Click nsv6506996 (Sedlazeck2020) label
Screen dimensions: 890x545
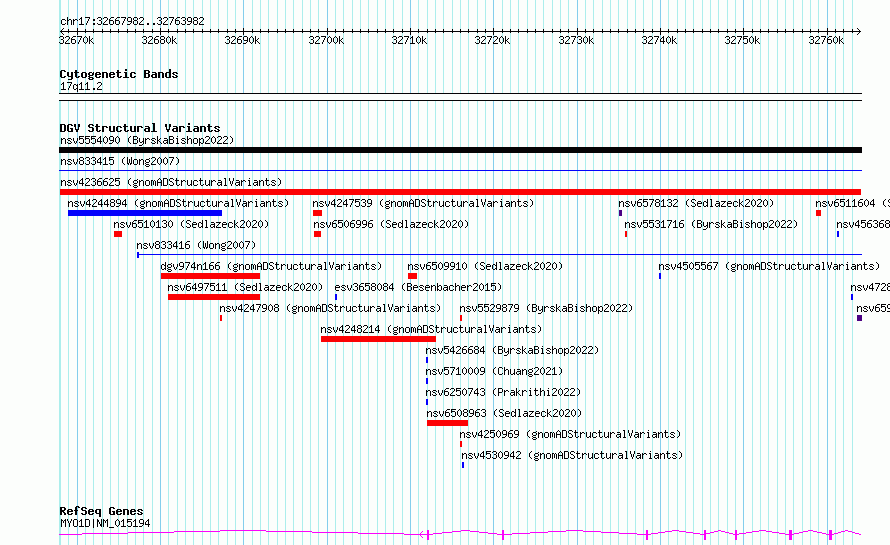point(391,224)
